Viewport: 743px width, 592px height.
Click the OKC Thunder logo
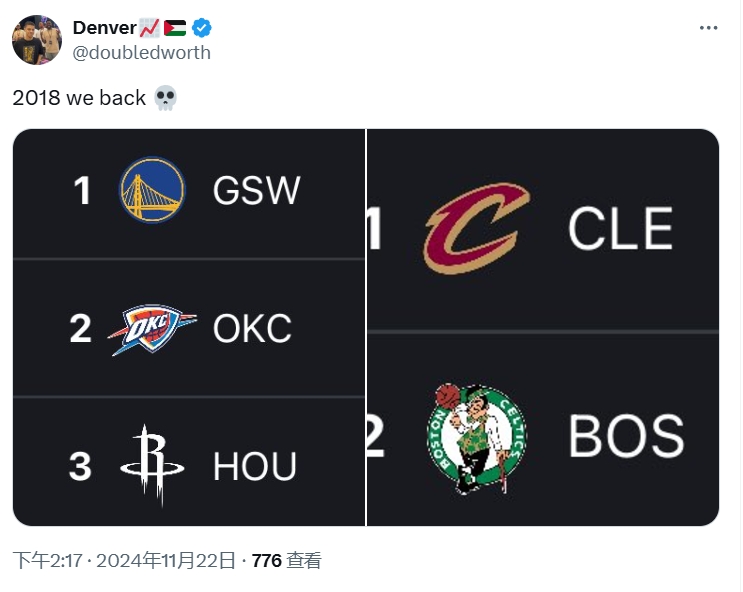pos(153,329)
